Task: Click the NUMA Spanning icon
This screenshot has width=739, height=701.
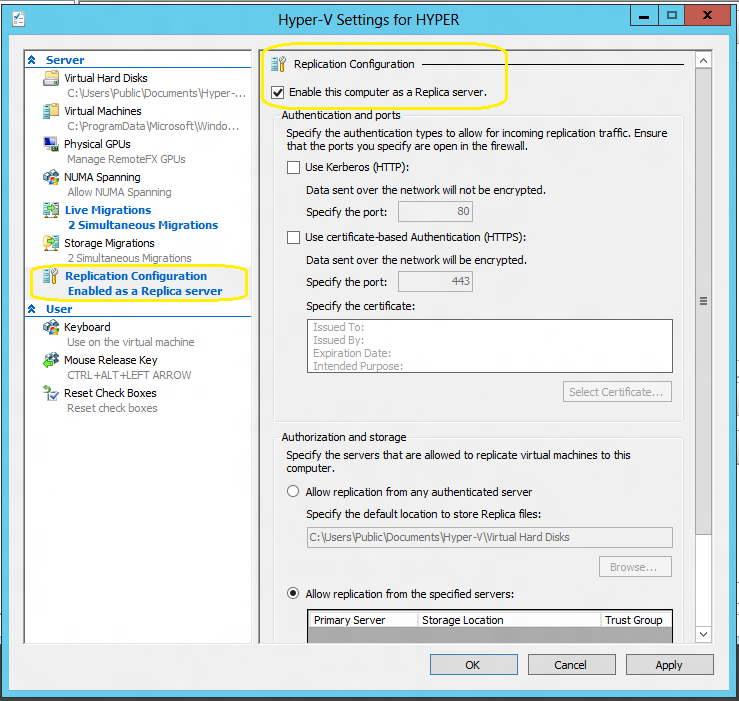Action: [x=51, y=178]
